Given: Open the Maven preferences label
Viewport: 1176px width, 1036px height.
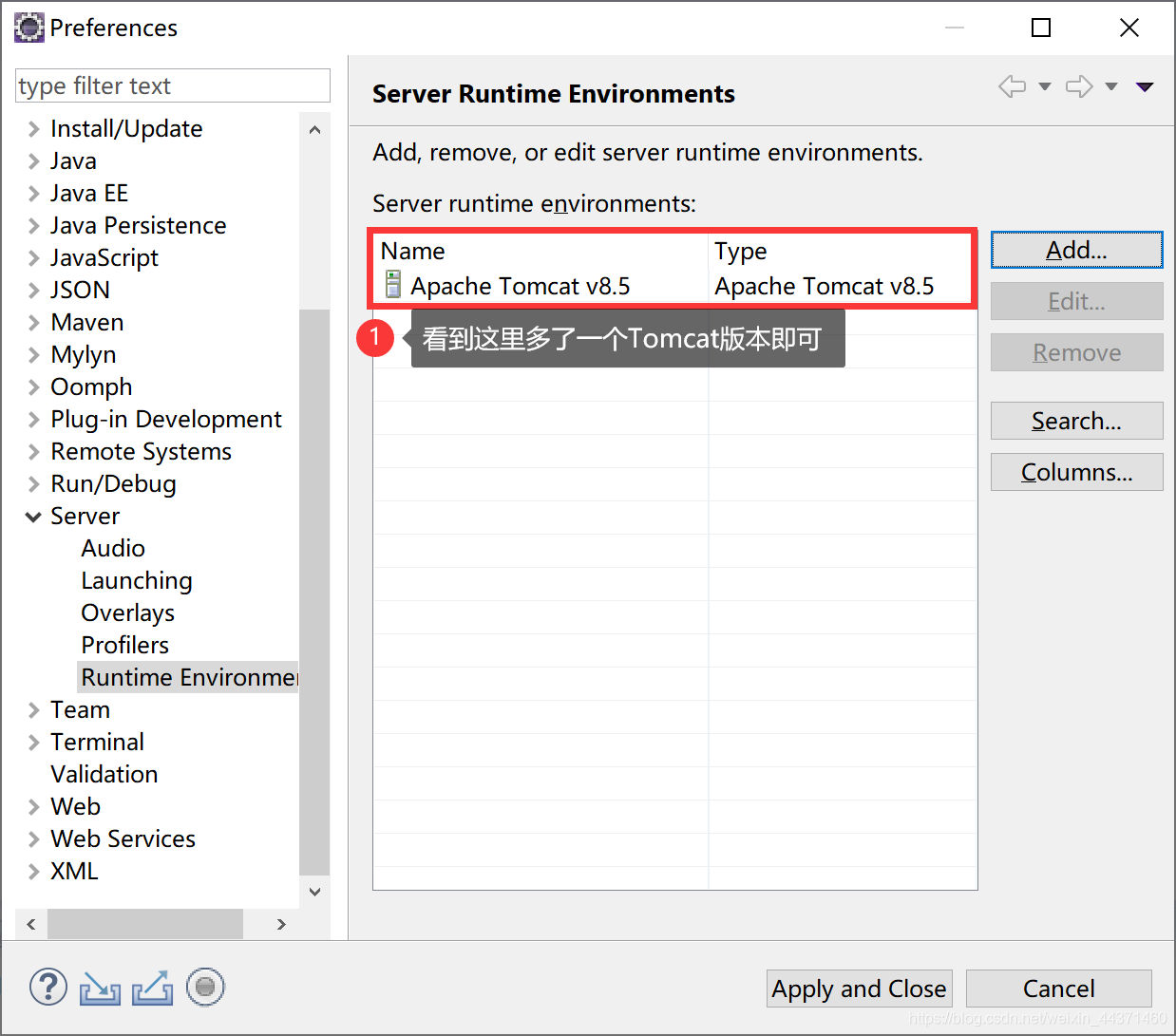Looking at the screenshot, I should tap(87, 323).
